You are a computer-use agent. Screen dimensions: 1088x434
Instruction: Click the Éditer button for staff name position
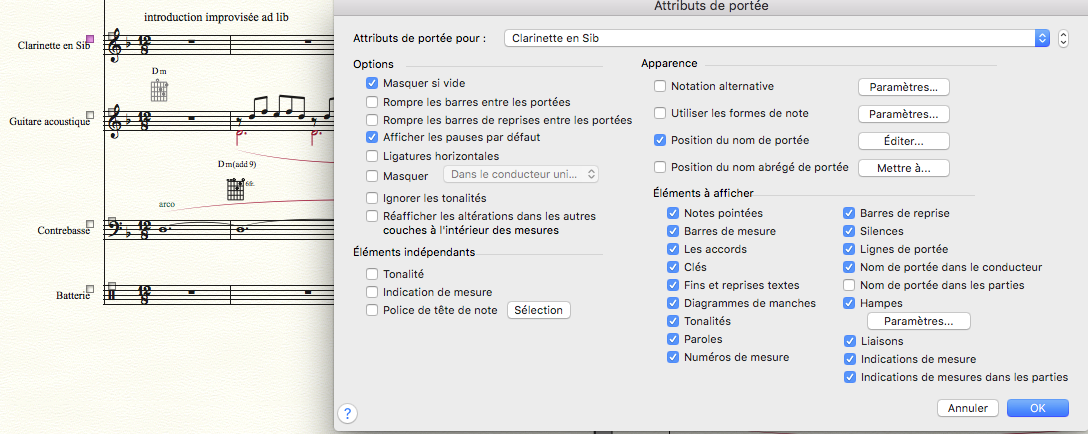point(903,141)
